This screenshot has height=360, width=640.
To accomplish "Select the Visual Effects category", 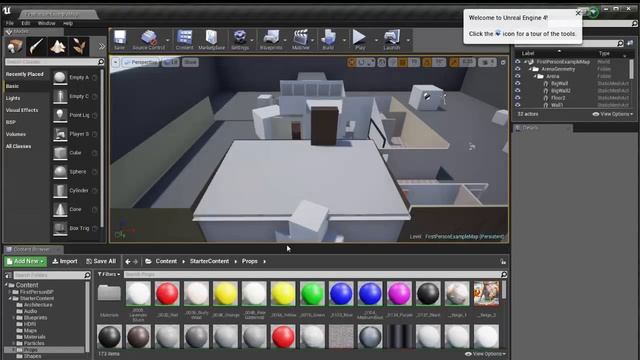I will point(22,110).
